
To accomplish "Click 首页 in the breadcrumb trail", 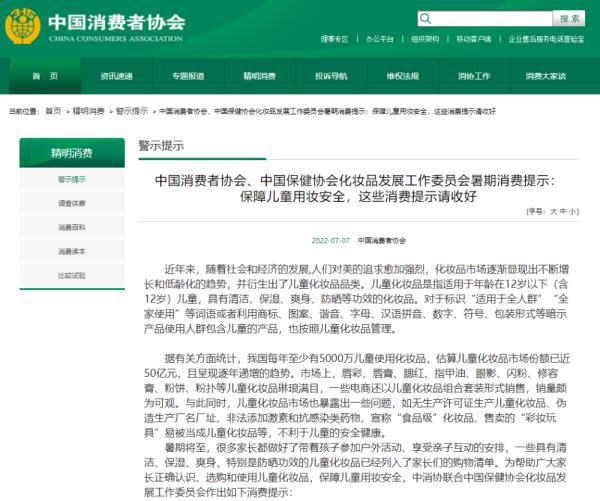I will click(53, 111).
